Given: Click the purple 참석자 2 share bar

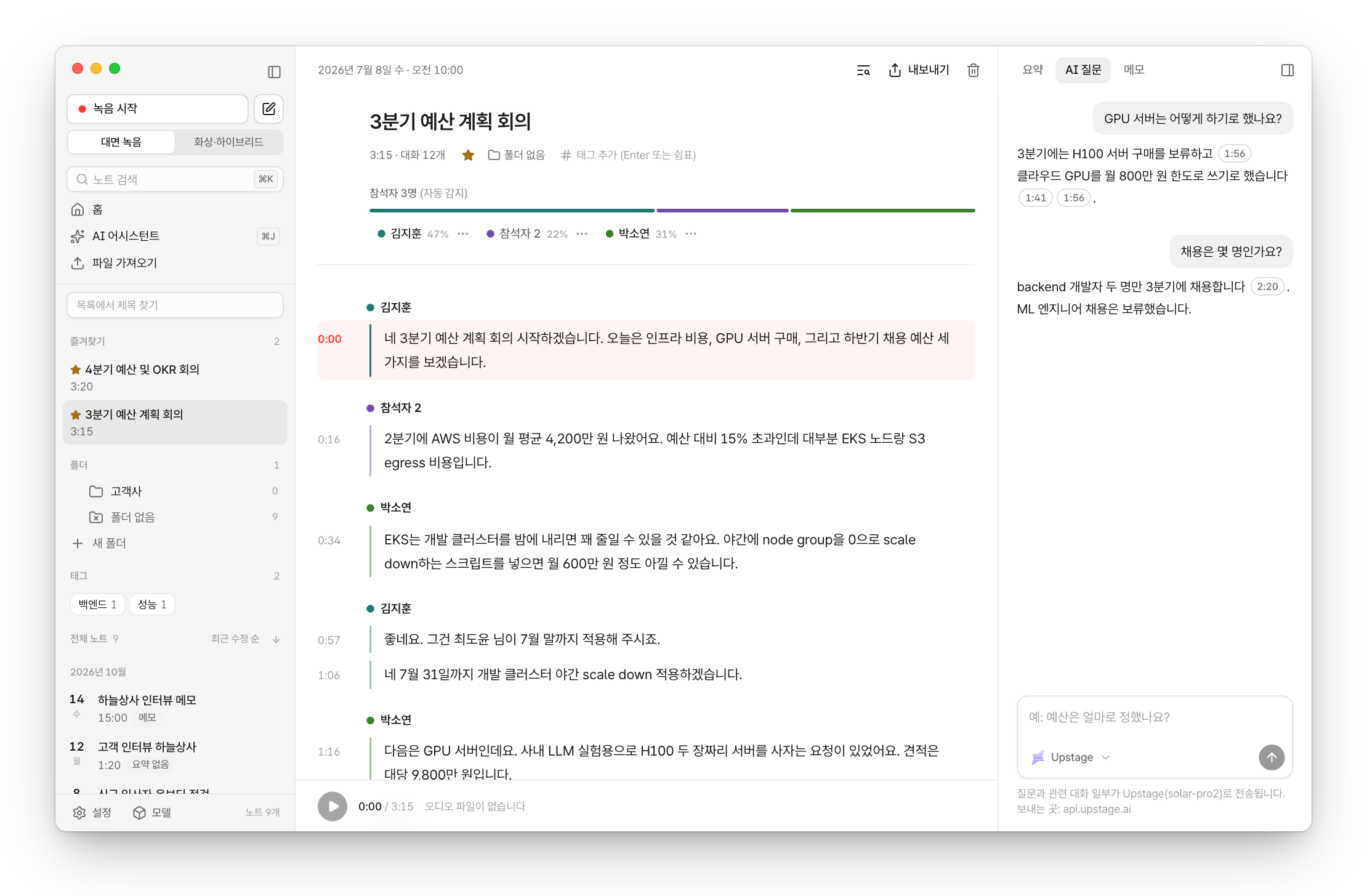Looking at the screenshot, I should click(722, 211).
